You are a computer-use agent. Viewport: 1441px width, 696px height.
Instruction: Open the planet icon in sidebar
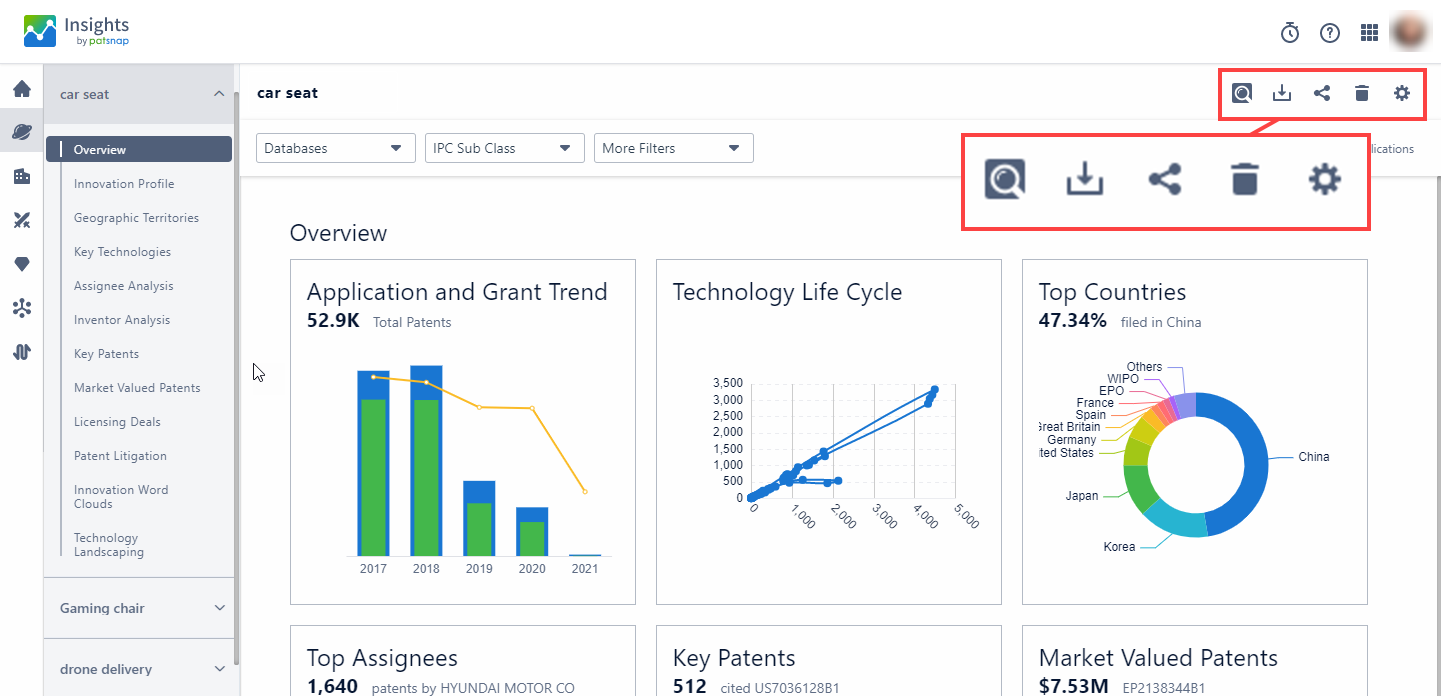pos(21,132)
